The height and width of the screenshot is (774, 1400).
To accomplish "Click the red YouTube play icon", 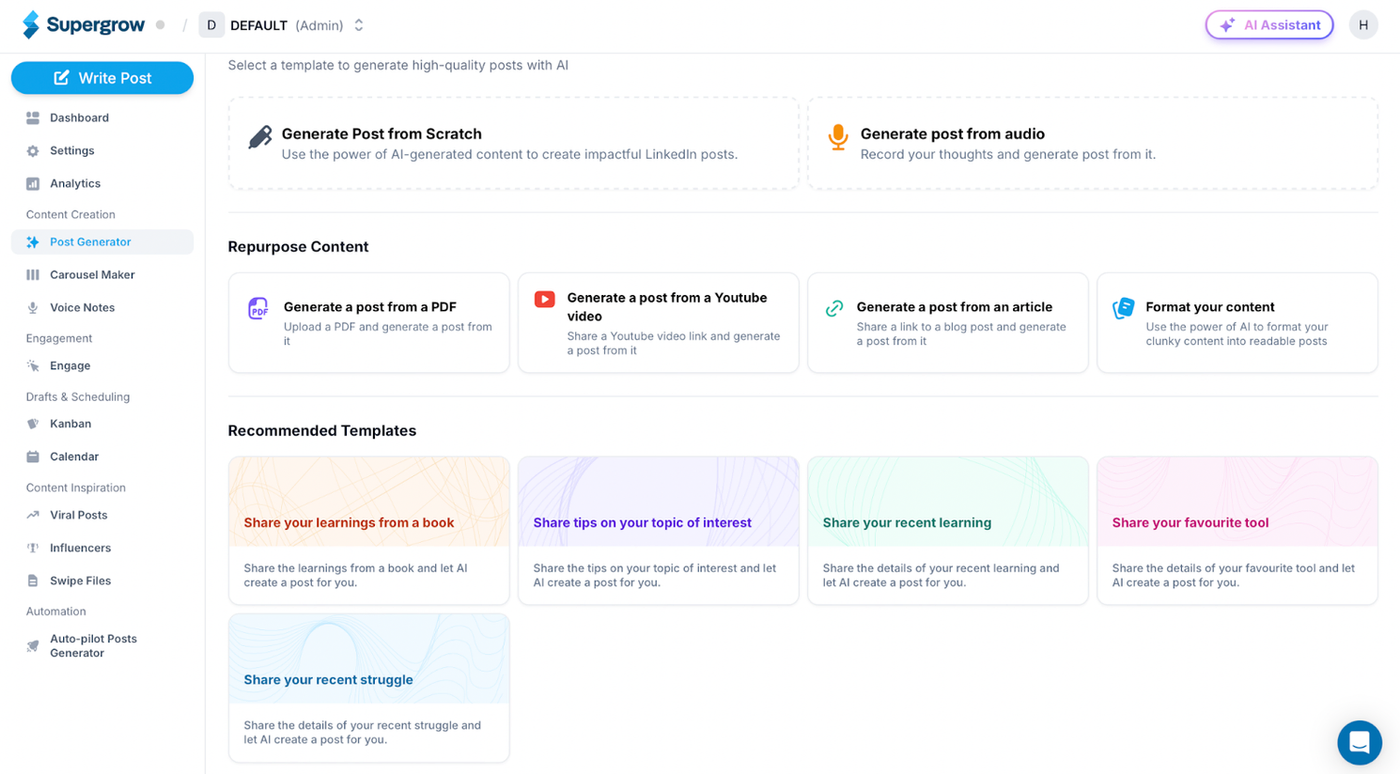I will click(x=544, y=299).
